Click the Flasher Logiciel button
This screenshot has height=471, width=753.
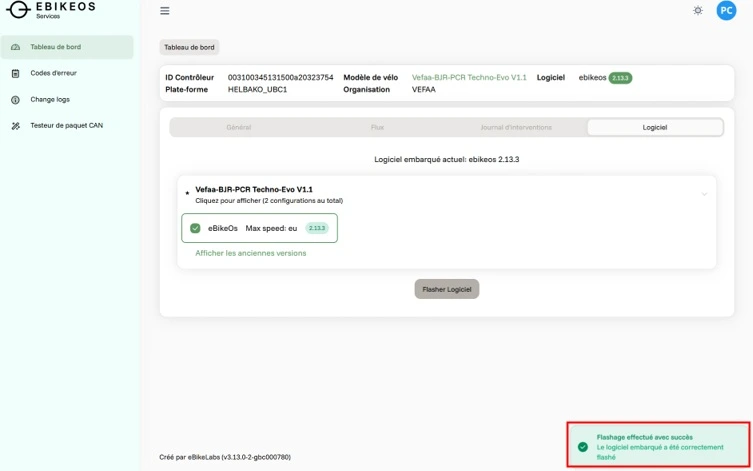[x=447, y=289]
